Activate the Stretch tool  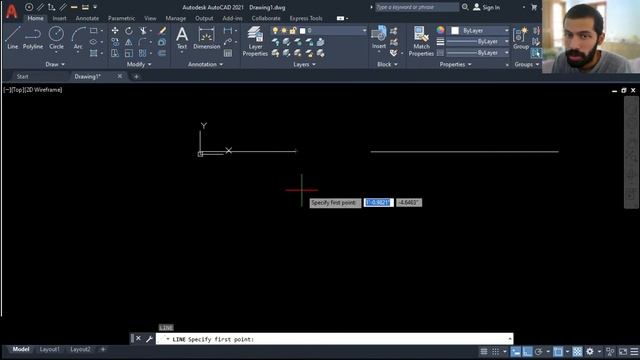coord(115,53)
